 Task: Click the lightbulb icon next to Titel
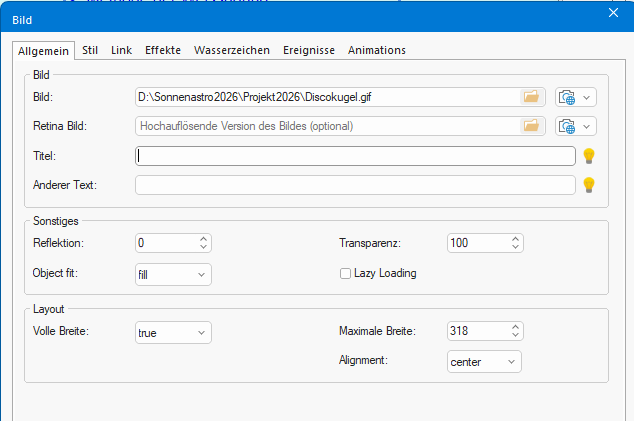590,156
